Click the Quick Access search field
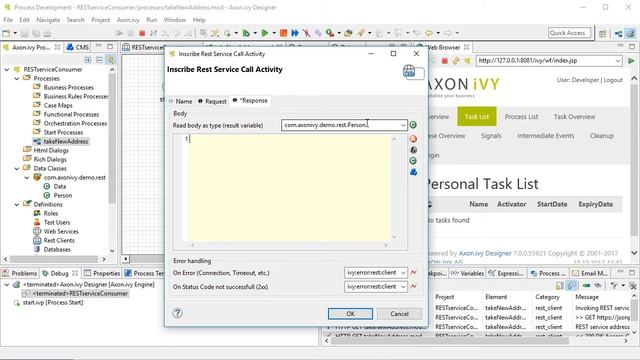 569,33
